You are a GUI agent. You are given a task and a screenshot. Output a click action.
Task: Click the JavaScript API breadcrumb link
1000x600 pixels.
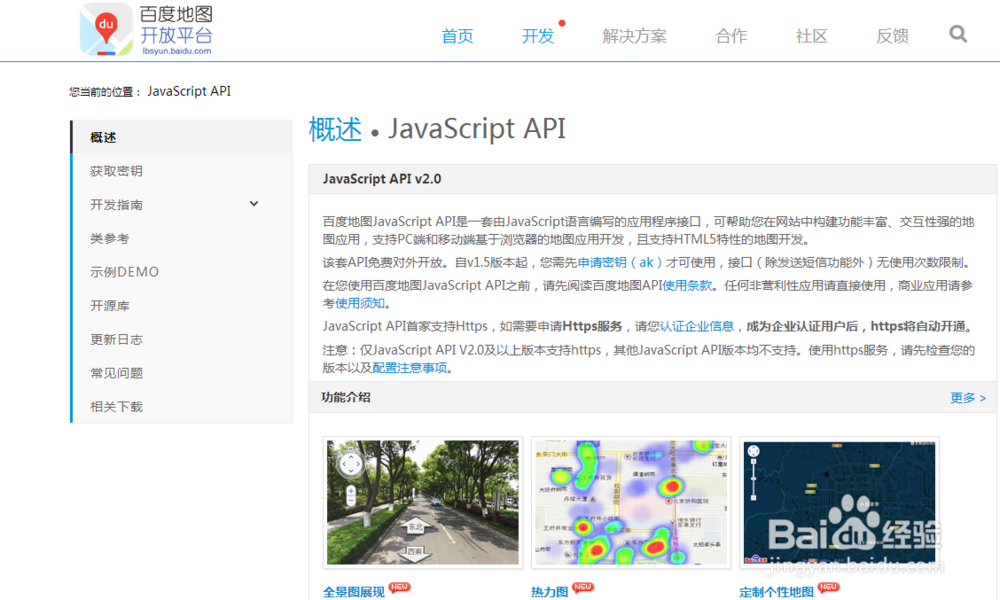pos(189,90)
